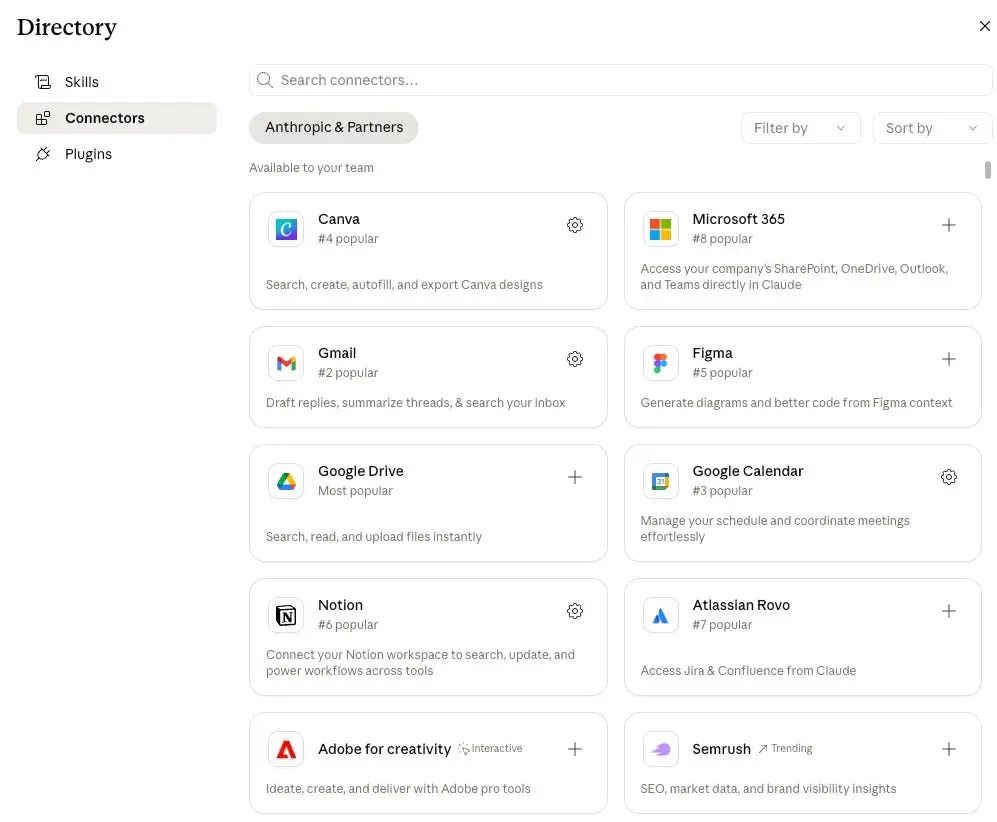The height and width of the screenshot is (822, 997).
Task: Add the Google Drive connector
Action: click(574, 477)
